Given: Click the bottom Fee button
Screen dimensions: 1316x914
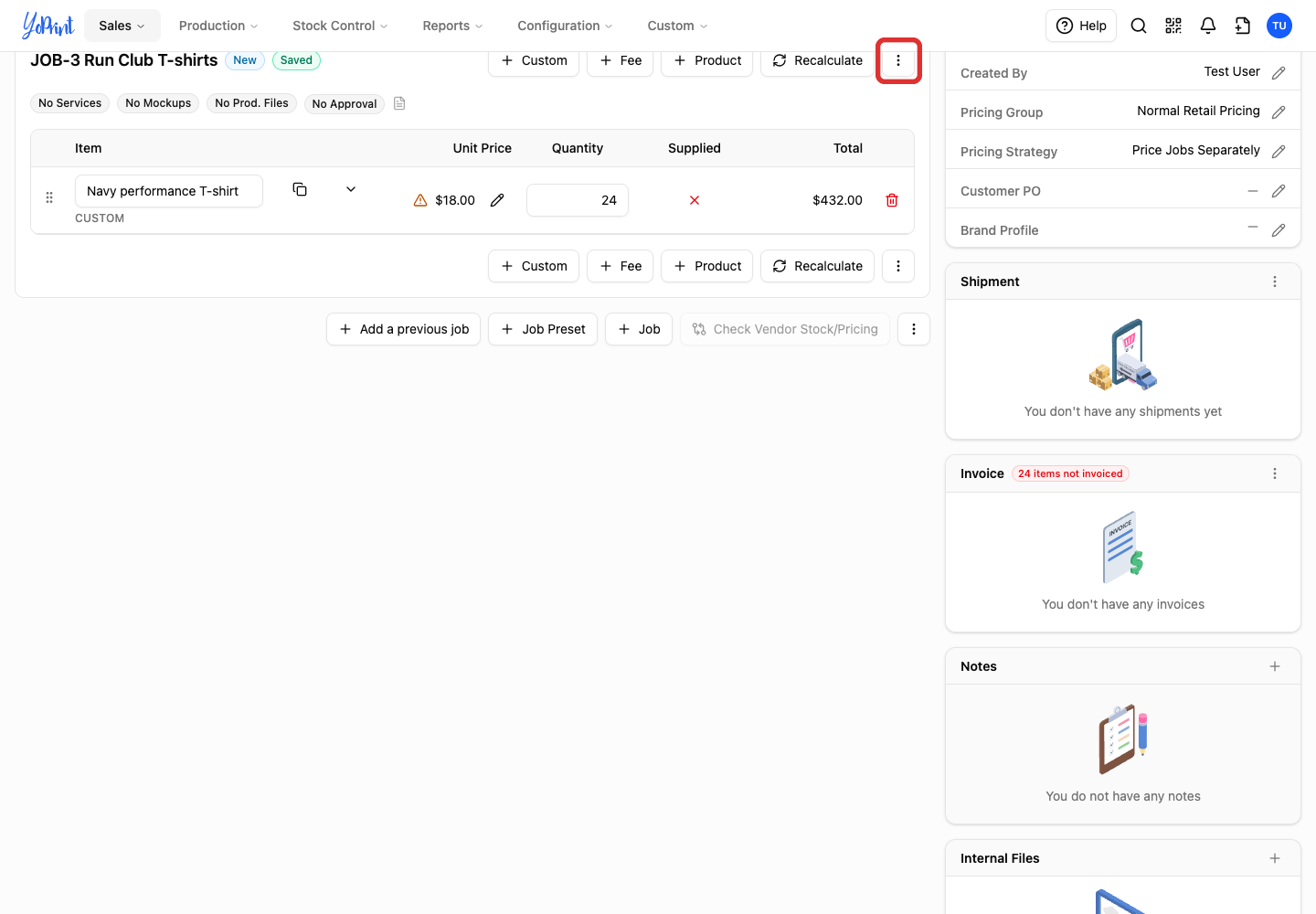Looking at the screenshot, I should (x=621, y=266).
